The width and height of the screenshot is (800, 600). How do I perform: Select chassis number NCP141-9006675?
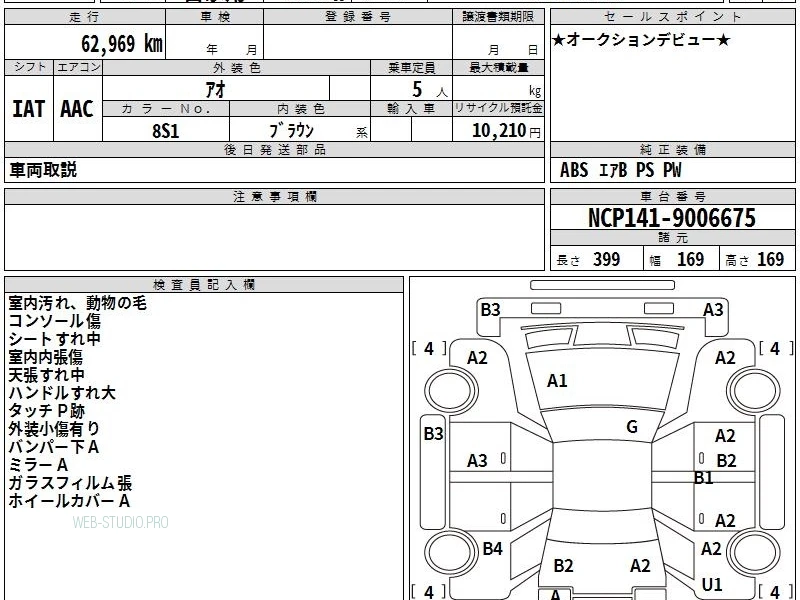point(672,218)
